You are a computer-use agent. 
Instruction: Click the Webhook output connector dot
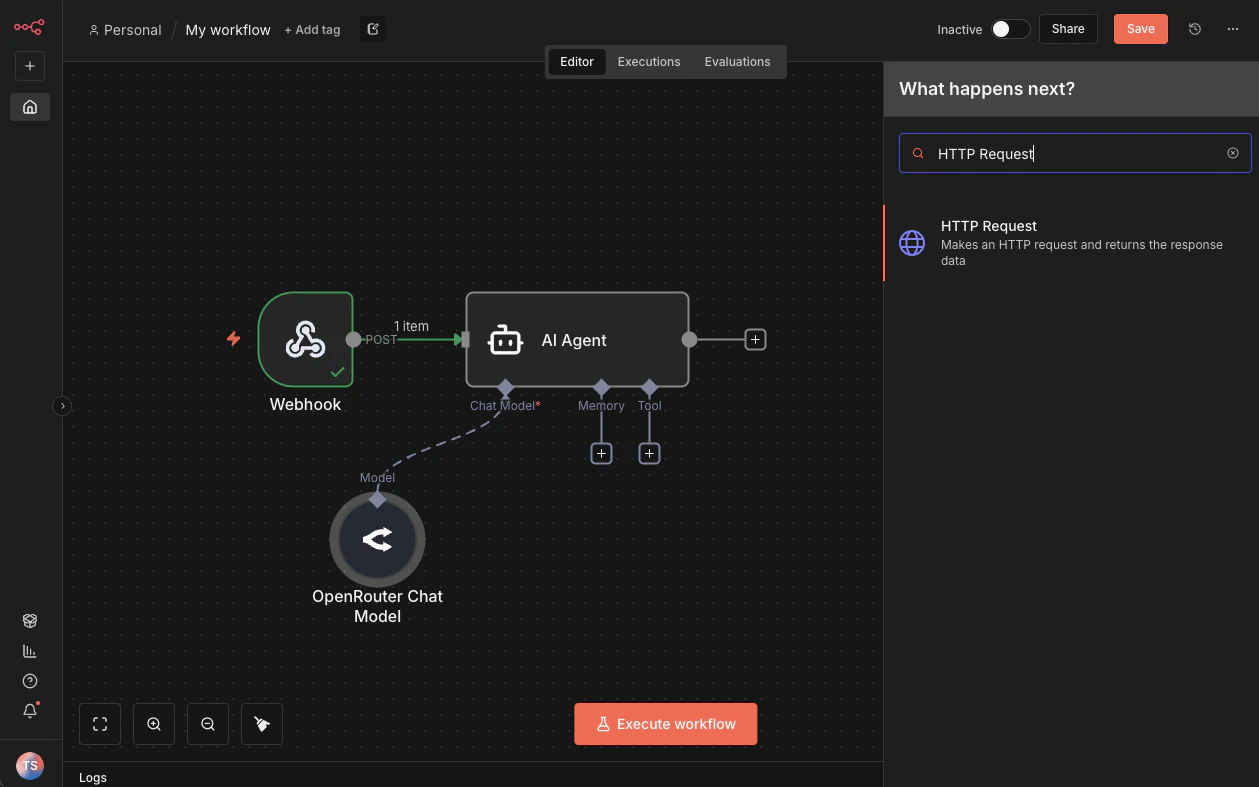point(353,339)
